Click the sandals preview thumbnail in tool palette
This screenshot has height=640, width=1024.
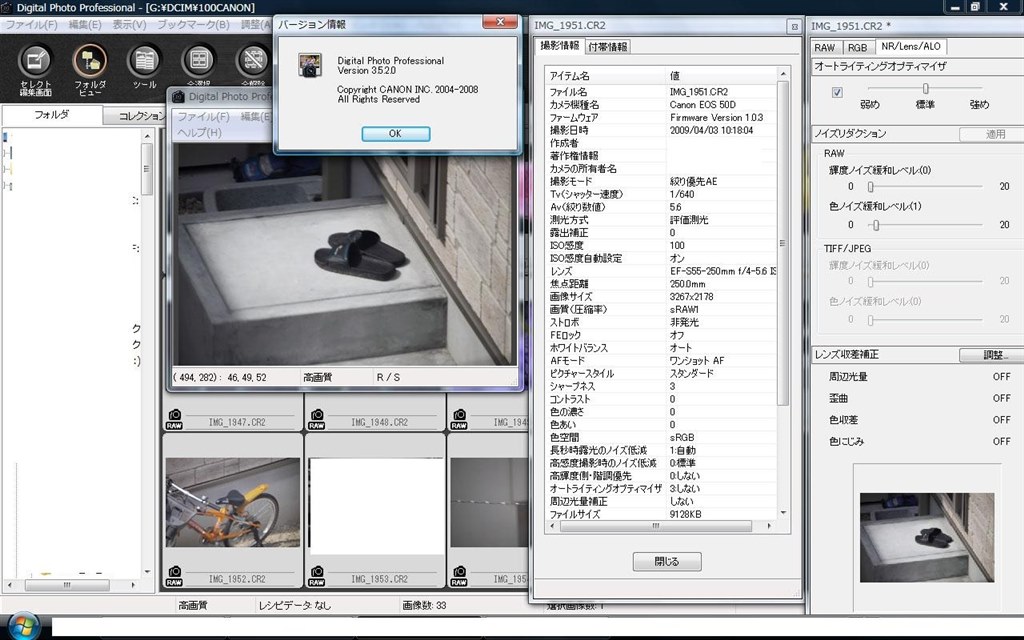pos(927,537)
